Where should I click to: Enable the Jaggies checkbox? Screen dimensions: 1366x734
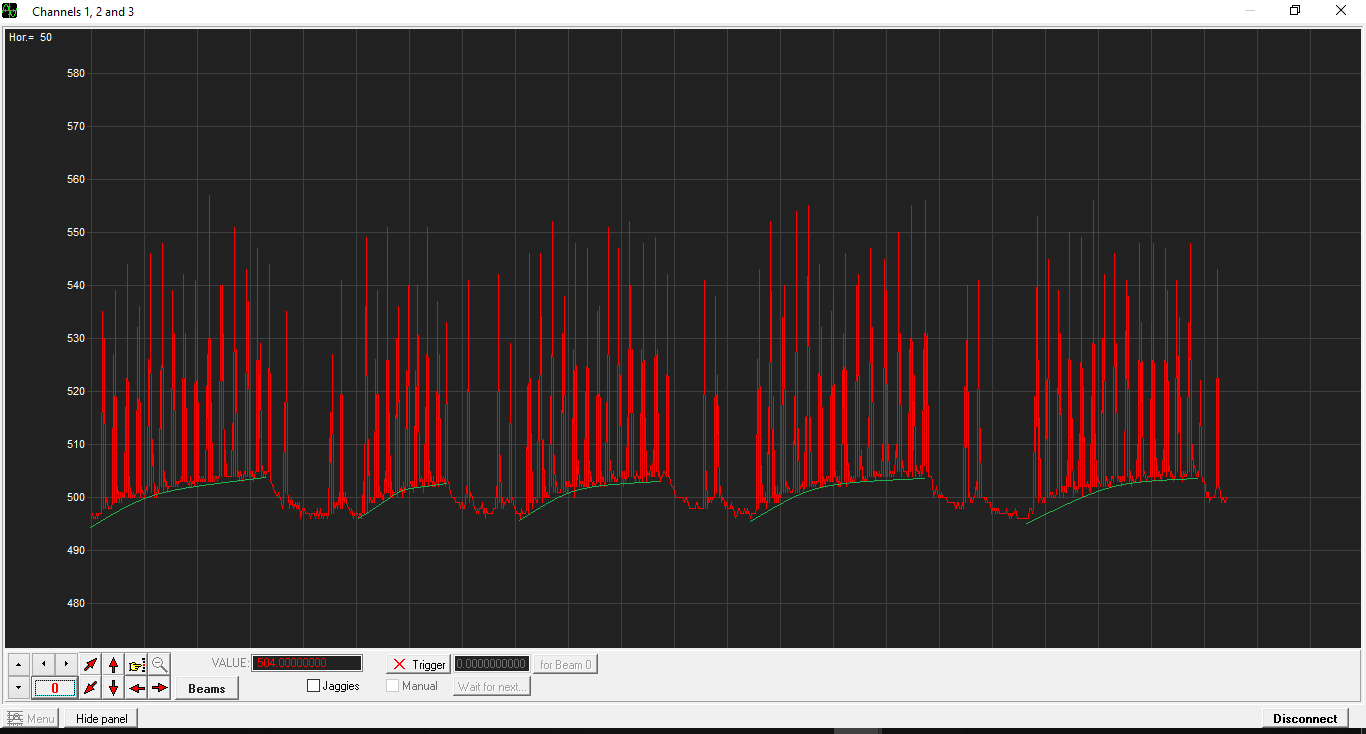(x=314, y=686)
